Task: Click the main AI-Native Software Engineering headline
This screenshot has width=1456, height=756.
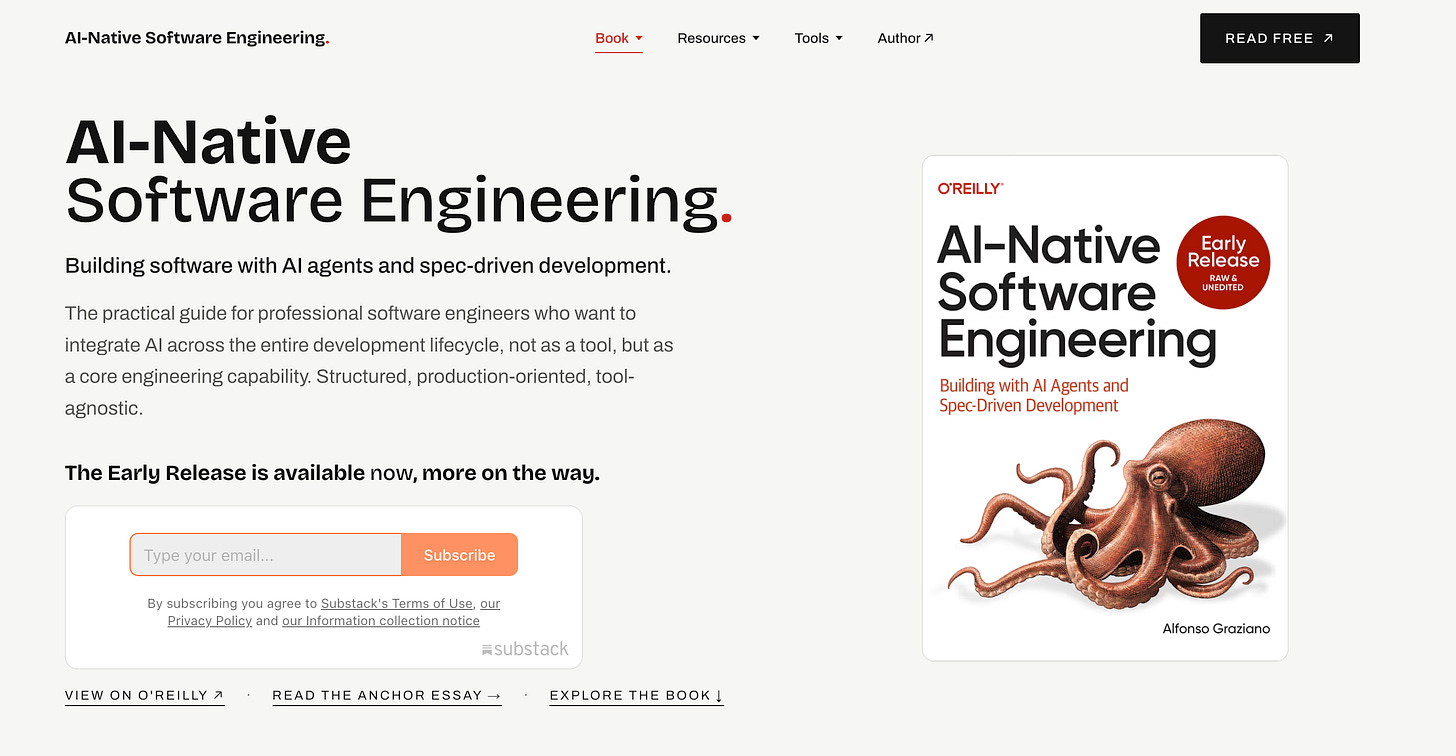Action: [398, 171]
